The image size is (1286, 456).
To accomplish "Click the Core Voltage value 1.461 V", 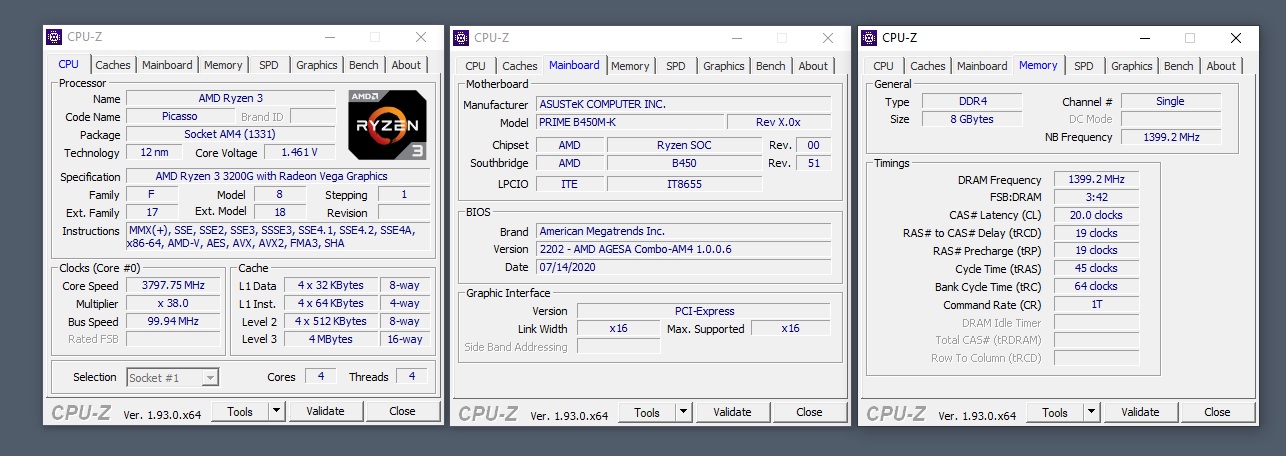I will [x=299, y=153].
